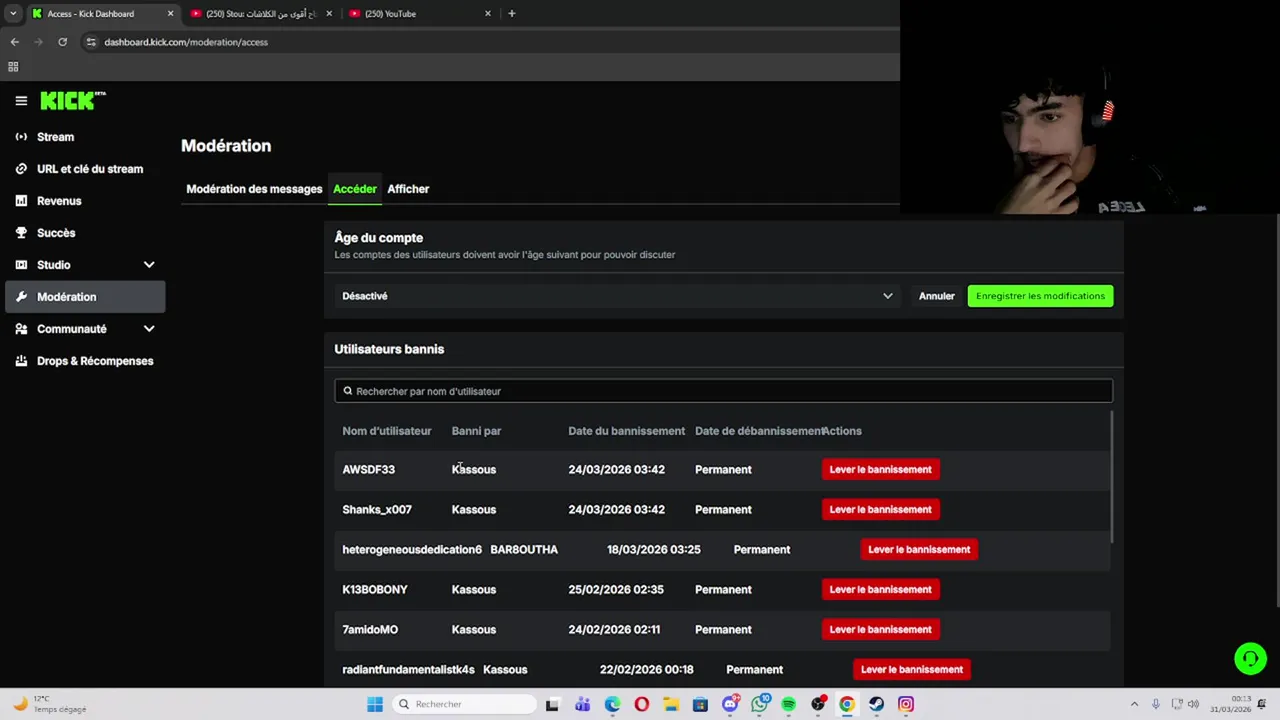The width and height of the screenshot is (1280, 720).
Task: Click the username Shanks_x007
Action: pyautogui.click(x=377, y=509)
